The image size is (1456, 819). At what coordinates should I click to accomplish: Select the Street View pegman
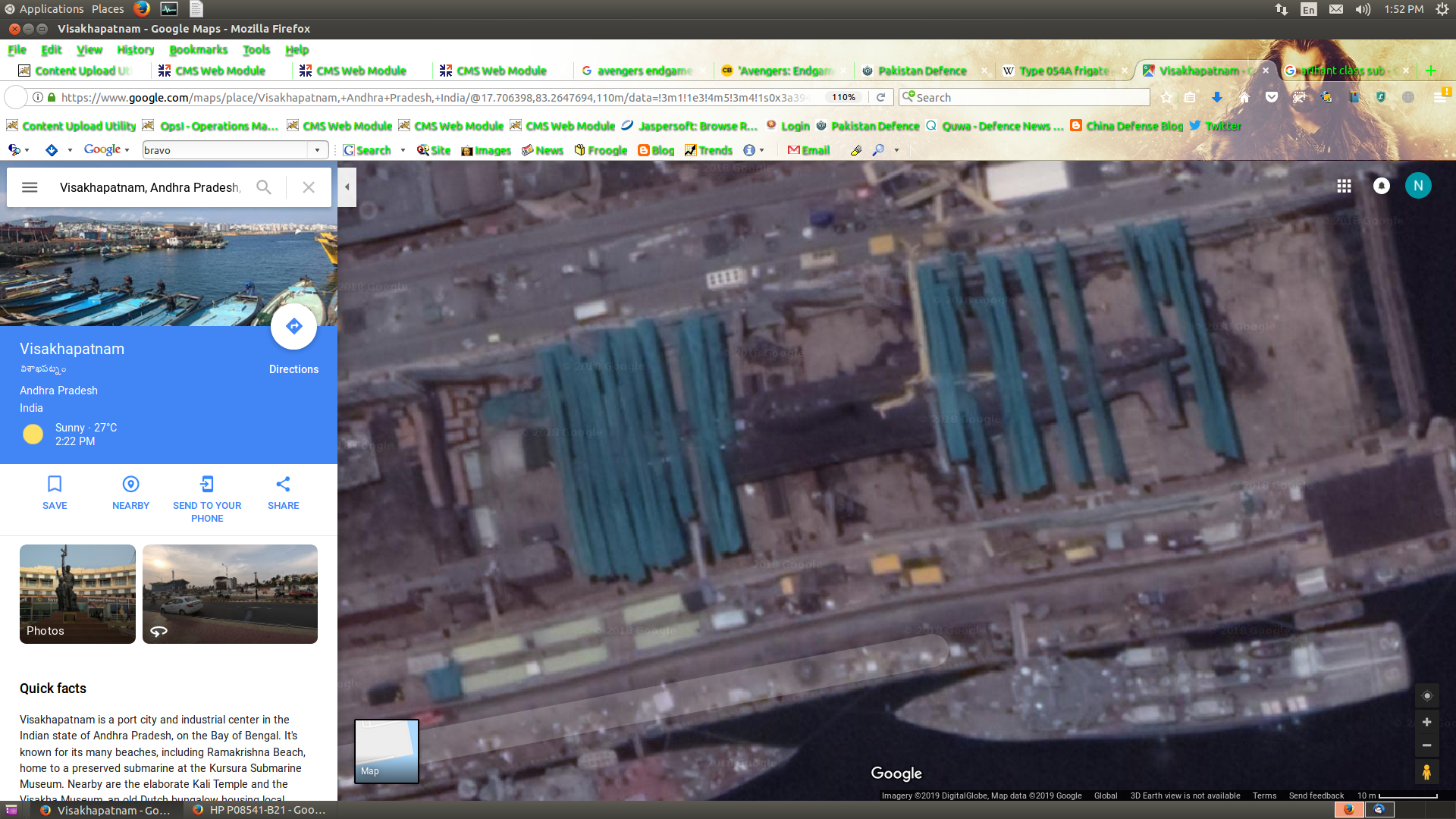[1426, 773]
